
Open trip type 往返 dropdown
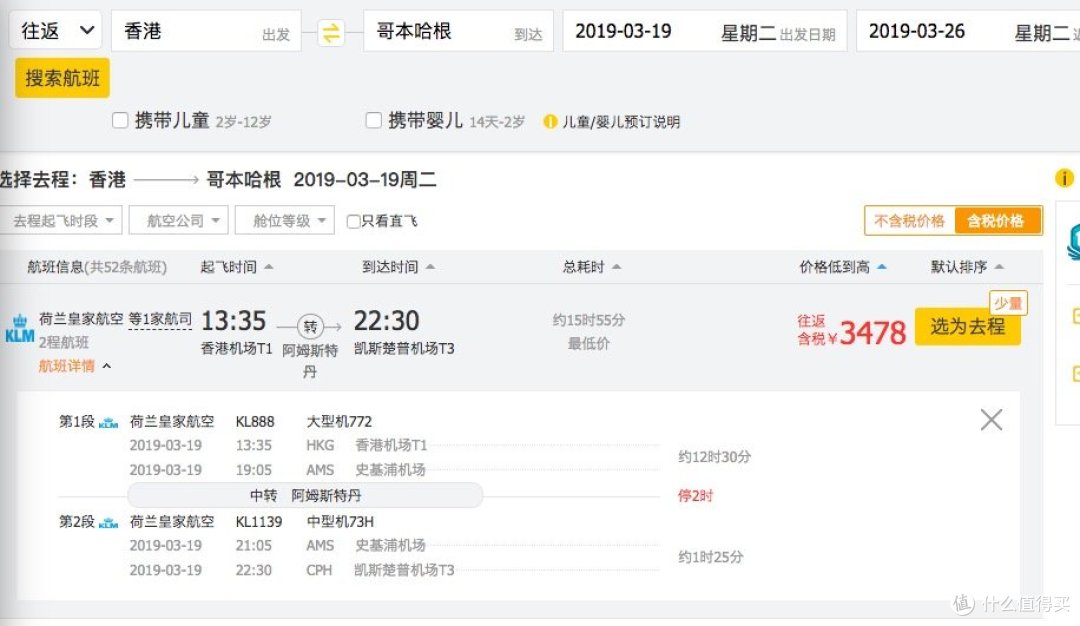click(x=56, y=30)
